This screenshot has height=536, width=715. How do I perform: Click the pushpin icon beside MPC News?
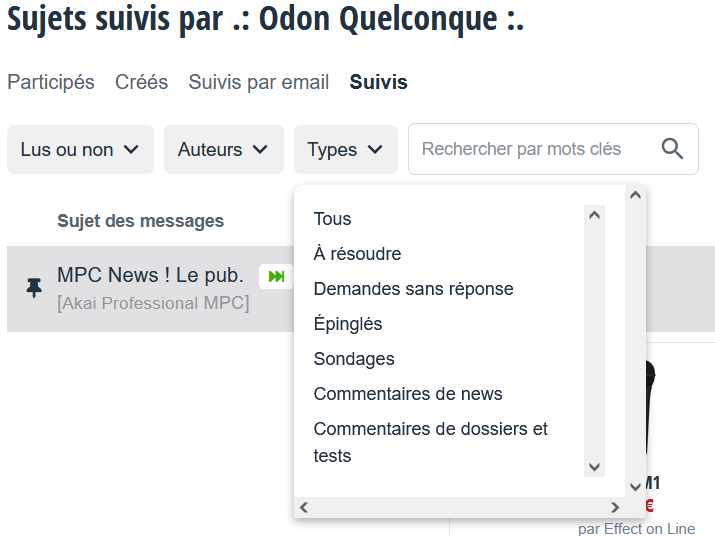point(34,288)
